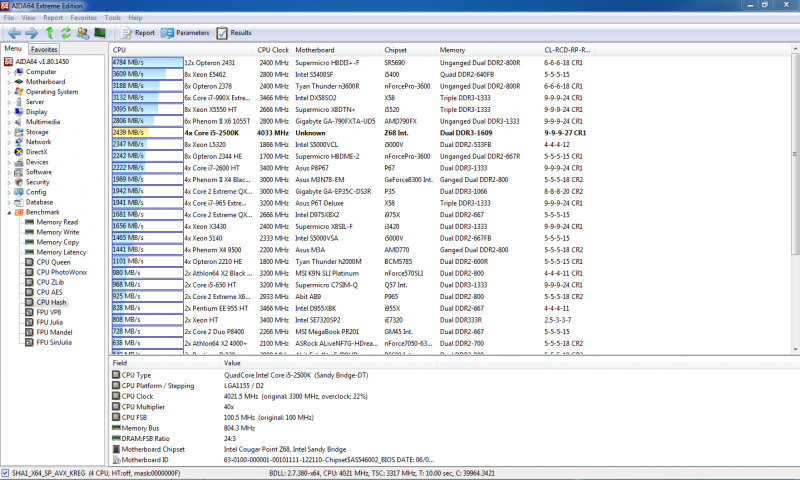Open the Report toolbar button
The width and height of the screenshot is (800, 480).
point(137,33)
